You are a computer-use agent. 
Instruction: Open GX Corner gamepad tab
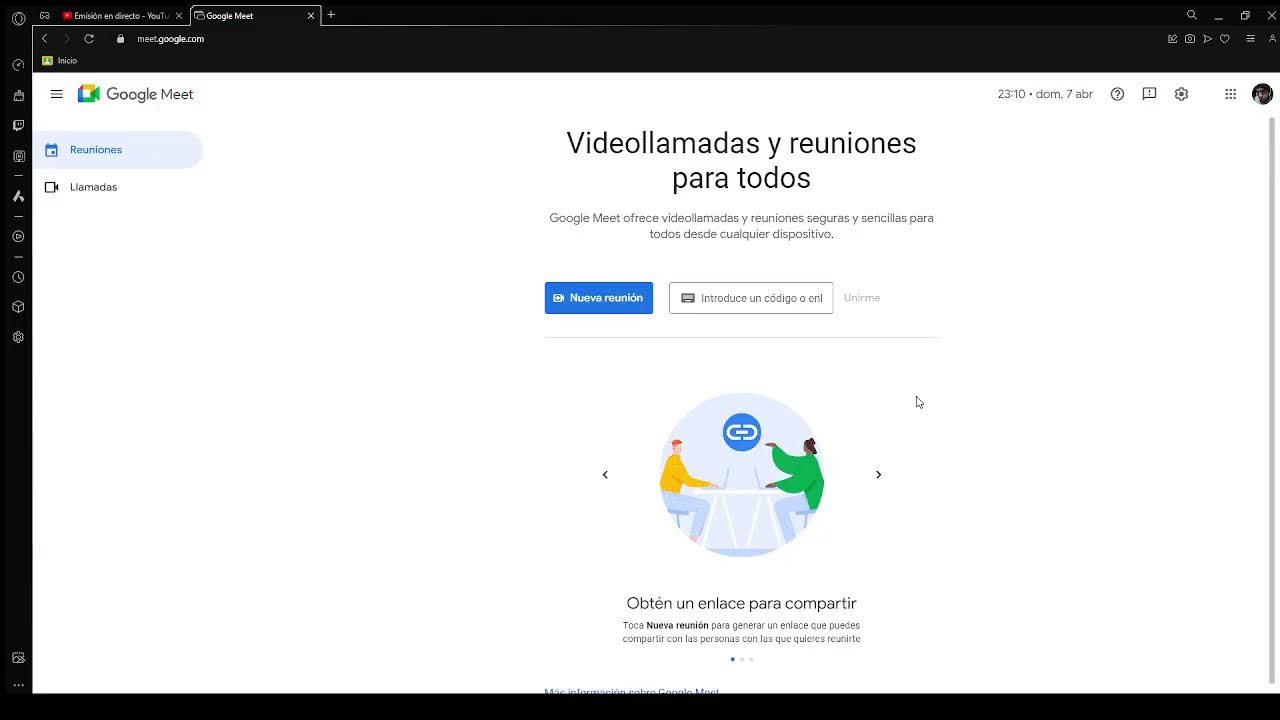(x=45, y=16)
